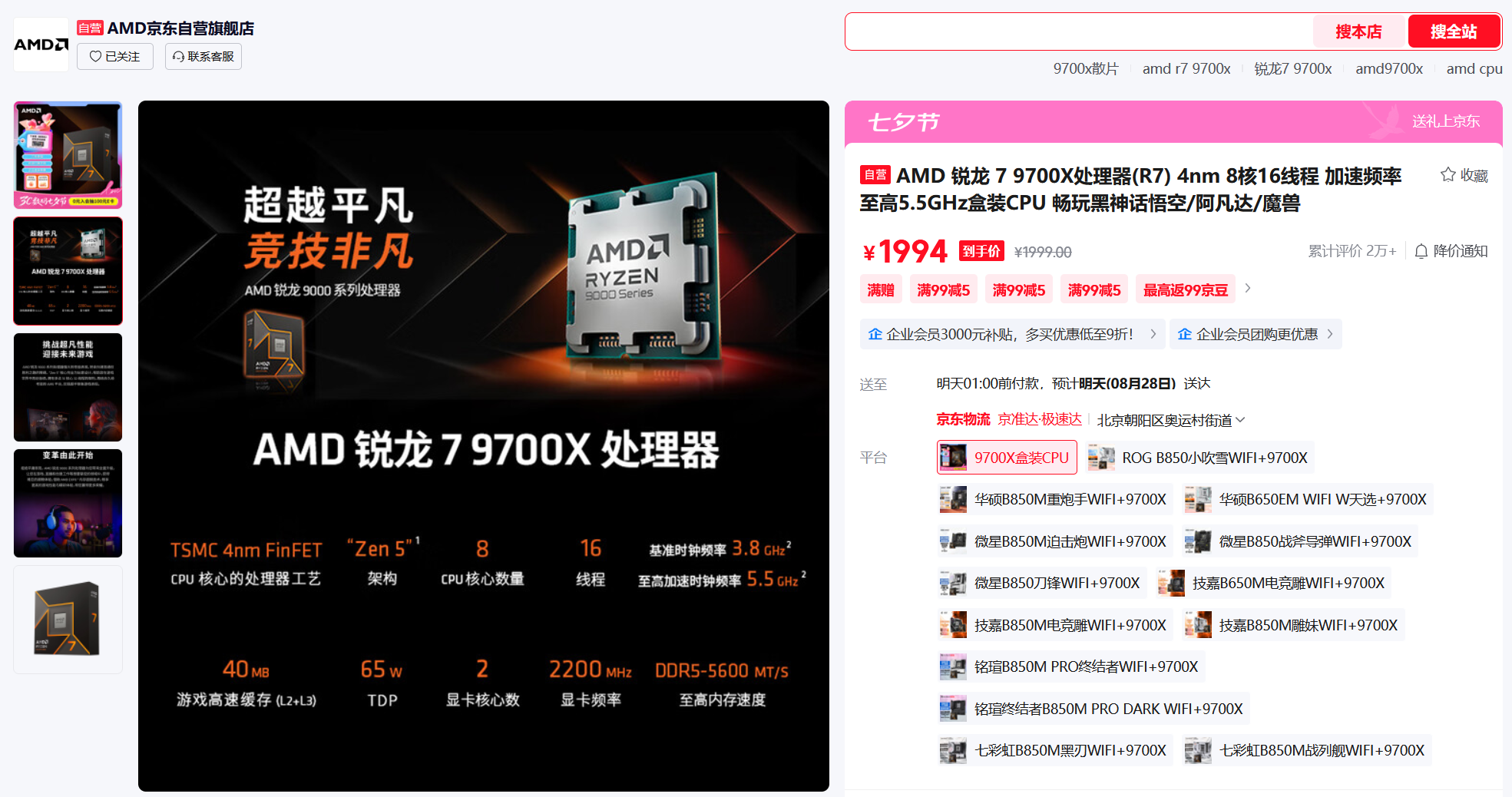Image resolution: width=1512 pixels, height=797 pixels.
Task: Click the 降价通知 bell icon
Action: point(1421,251)
